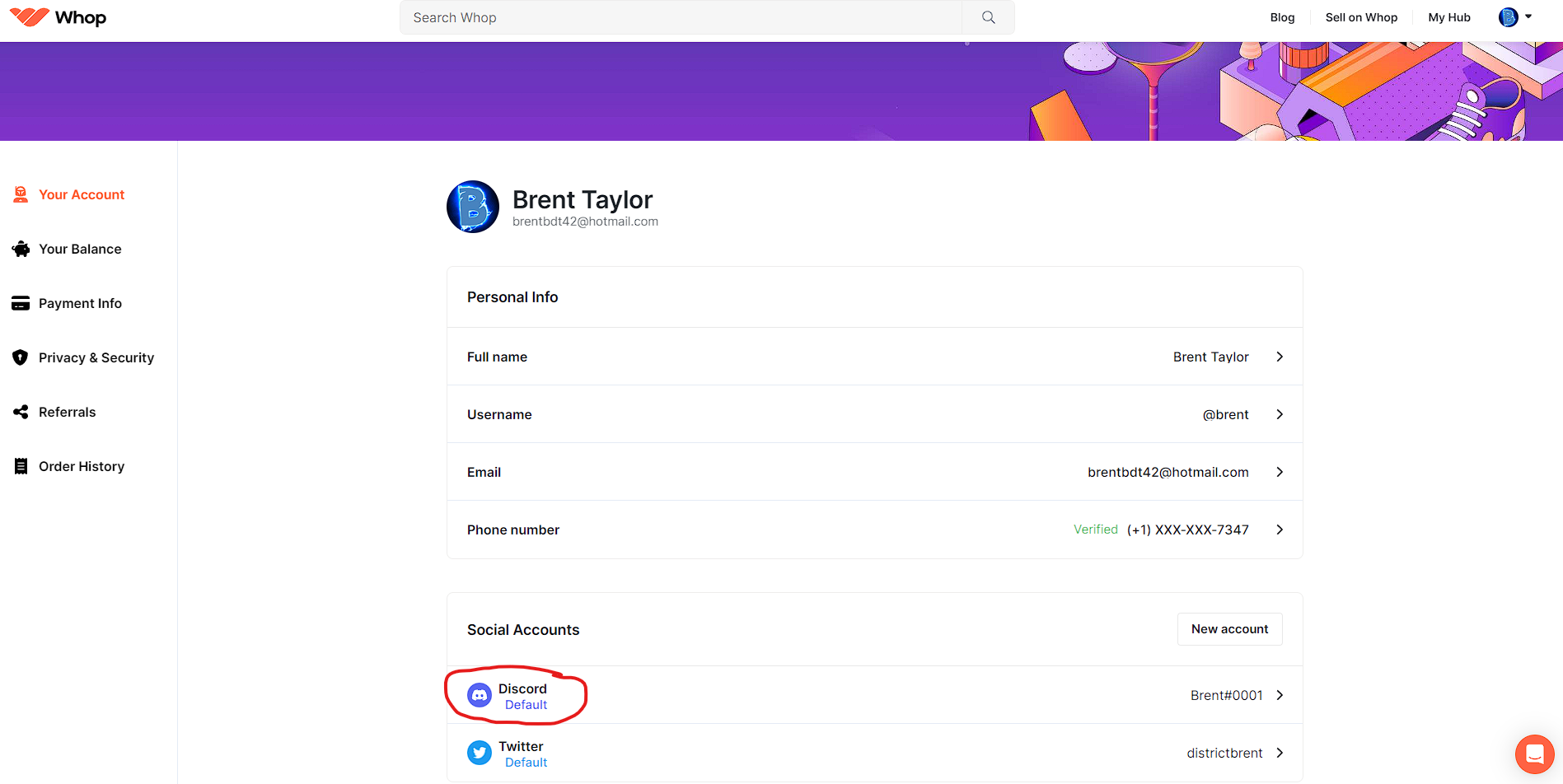This screenshot has height=784, width=1563.
Task: Go to My Hub in top navigation
Action: (1448, 17)
